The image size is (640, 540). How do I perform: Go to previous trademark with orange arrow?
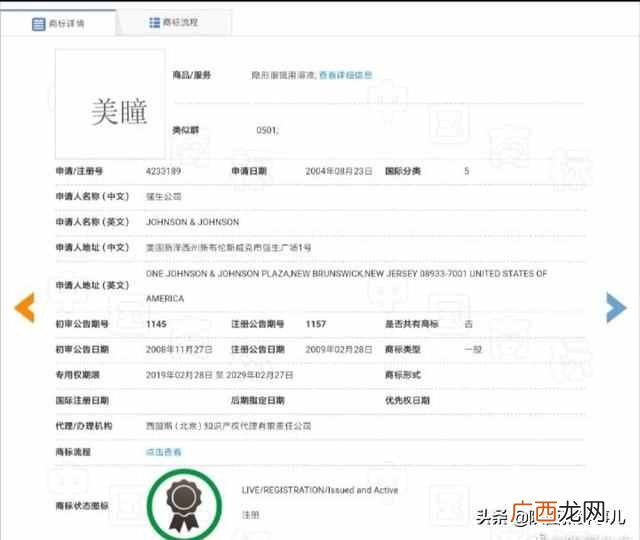click(25, 308)
